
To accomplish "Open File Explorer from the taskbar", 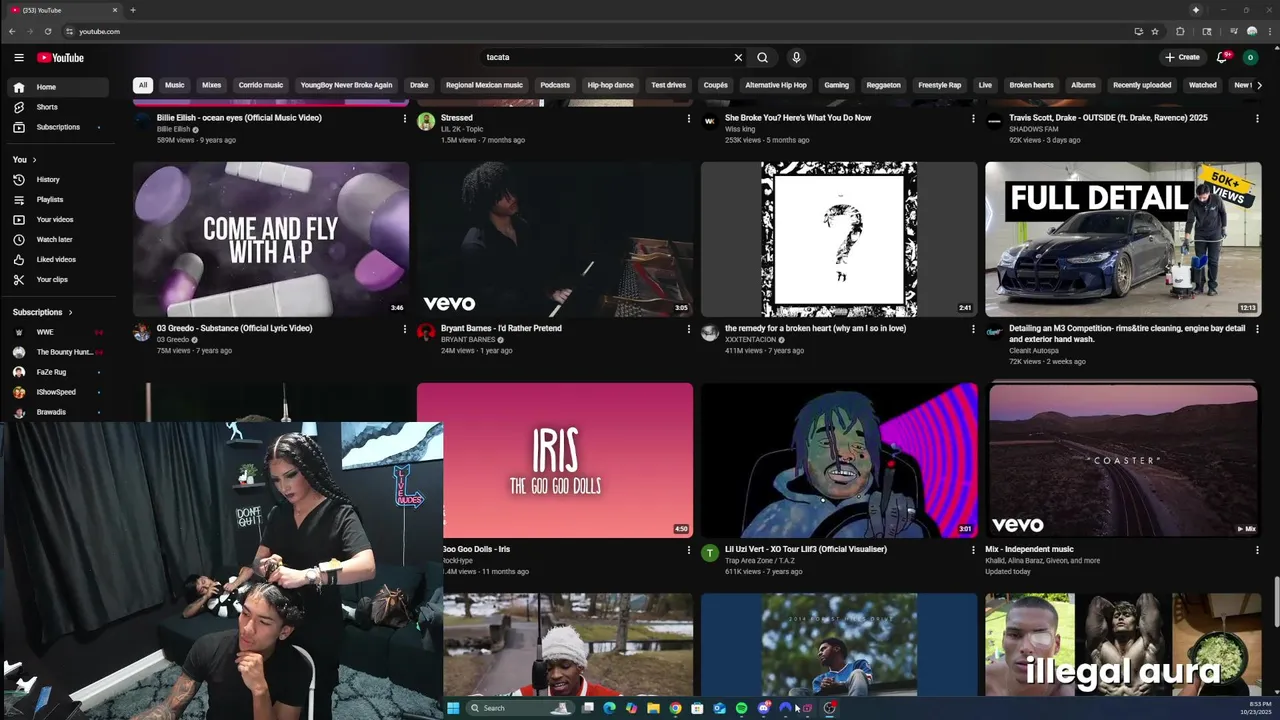I will 653,708.
